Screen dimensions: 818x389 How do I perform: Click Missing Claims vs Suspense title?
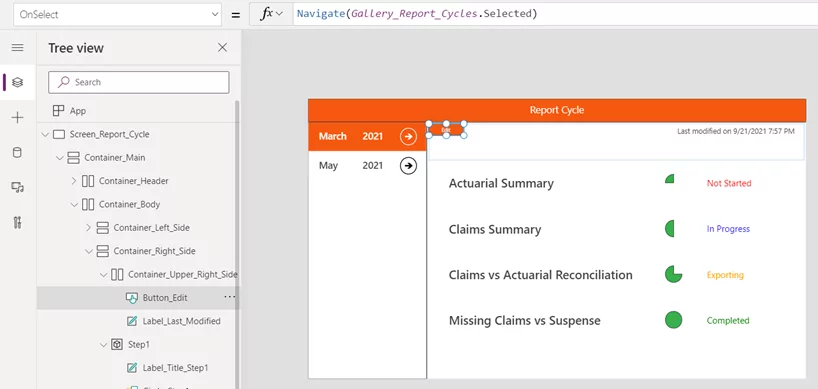pyautogui.click(x=524, y=321)
